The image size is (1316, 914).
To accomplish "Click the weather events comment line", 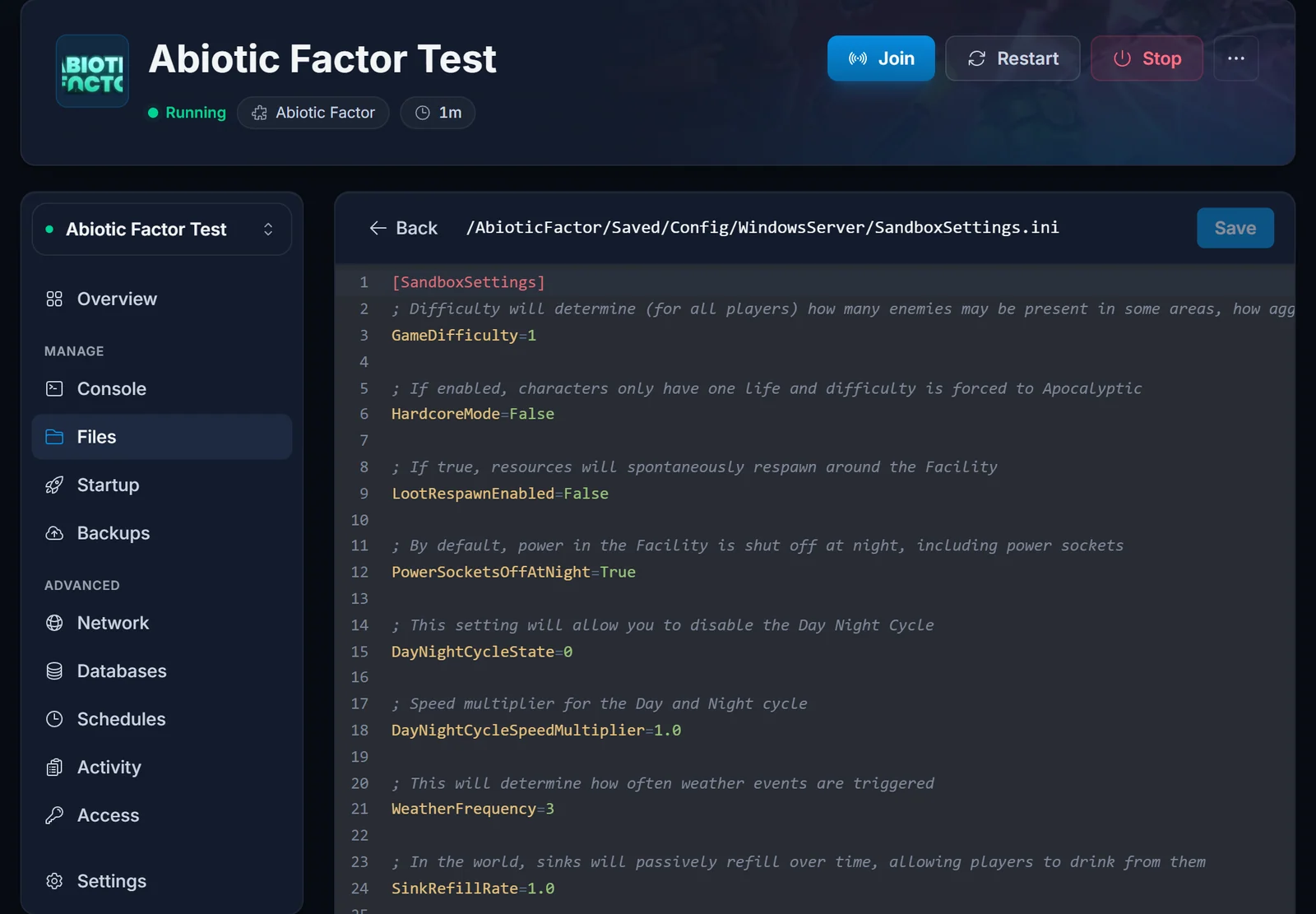I will (x=663, y=783).
